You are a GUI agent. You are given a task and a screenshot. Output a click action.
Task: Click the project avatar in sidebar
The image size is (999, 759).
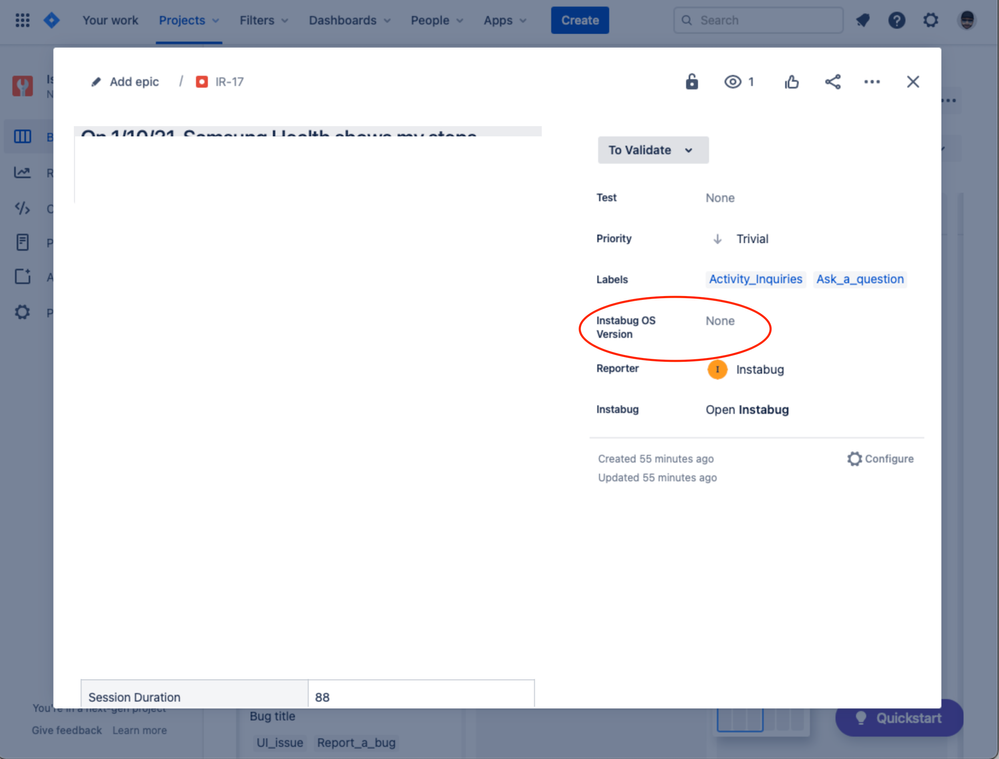(x=22, y=85)
